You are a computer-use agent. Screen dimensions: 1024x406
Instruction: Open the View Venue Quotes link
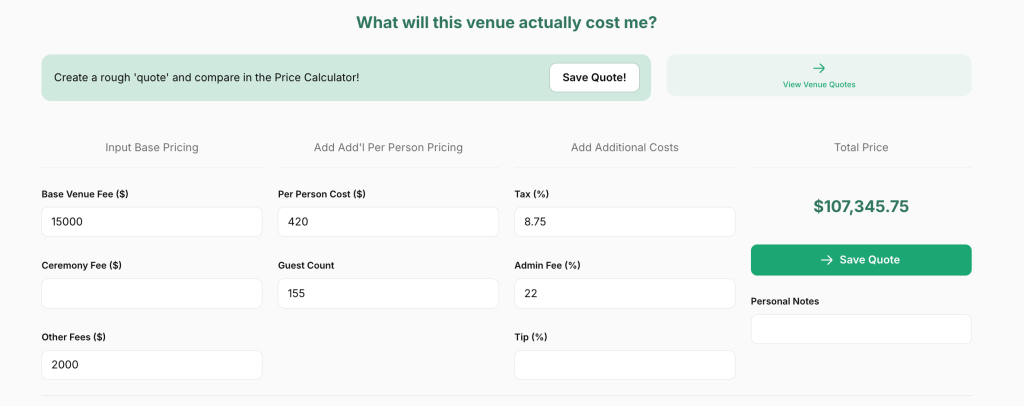[x=819, y=85]
